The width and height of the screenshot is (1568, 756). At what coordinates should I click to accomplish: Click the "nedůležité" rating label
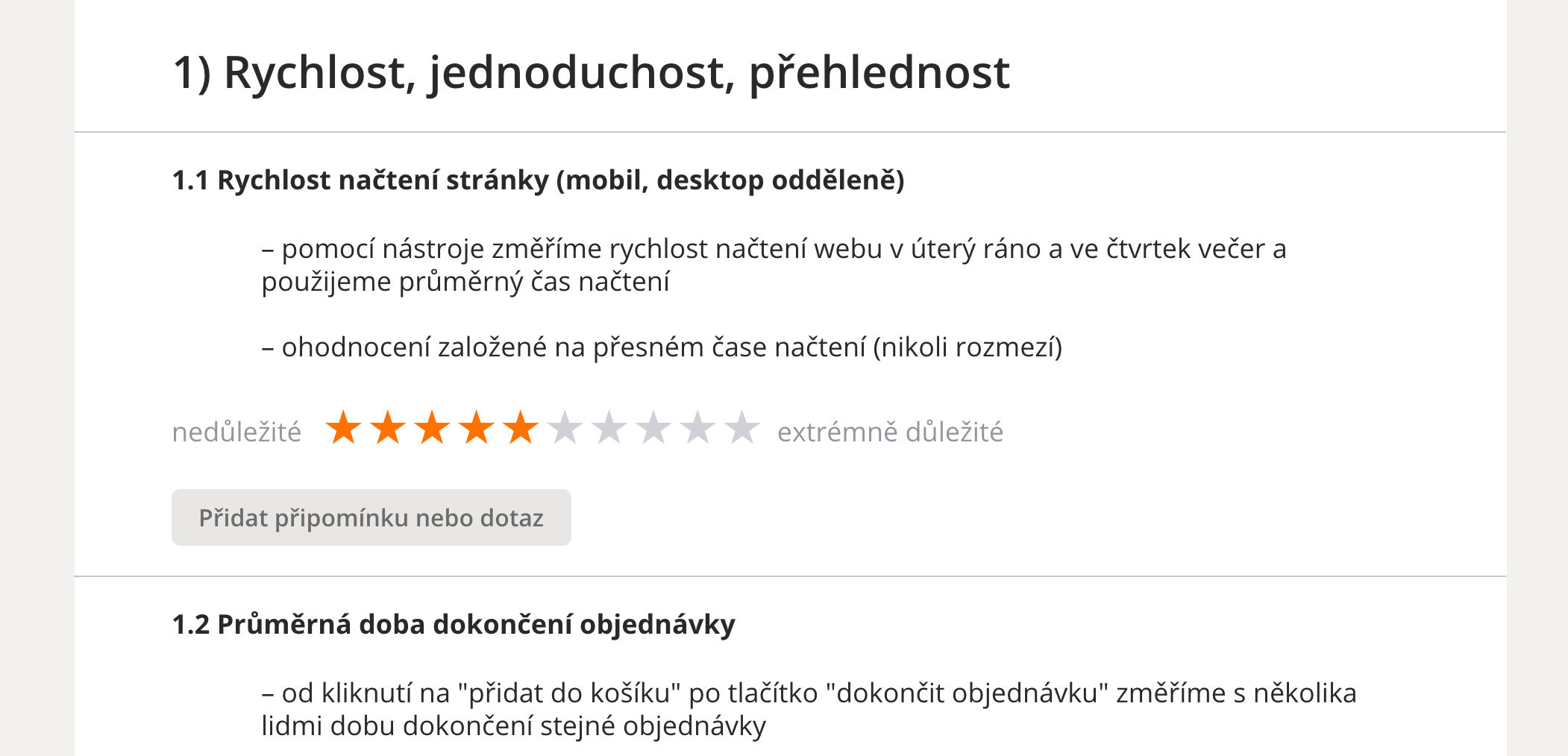pos(236,432)
